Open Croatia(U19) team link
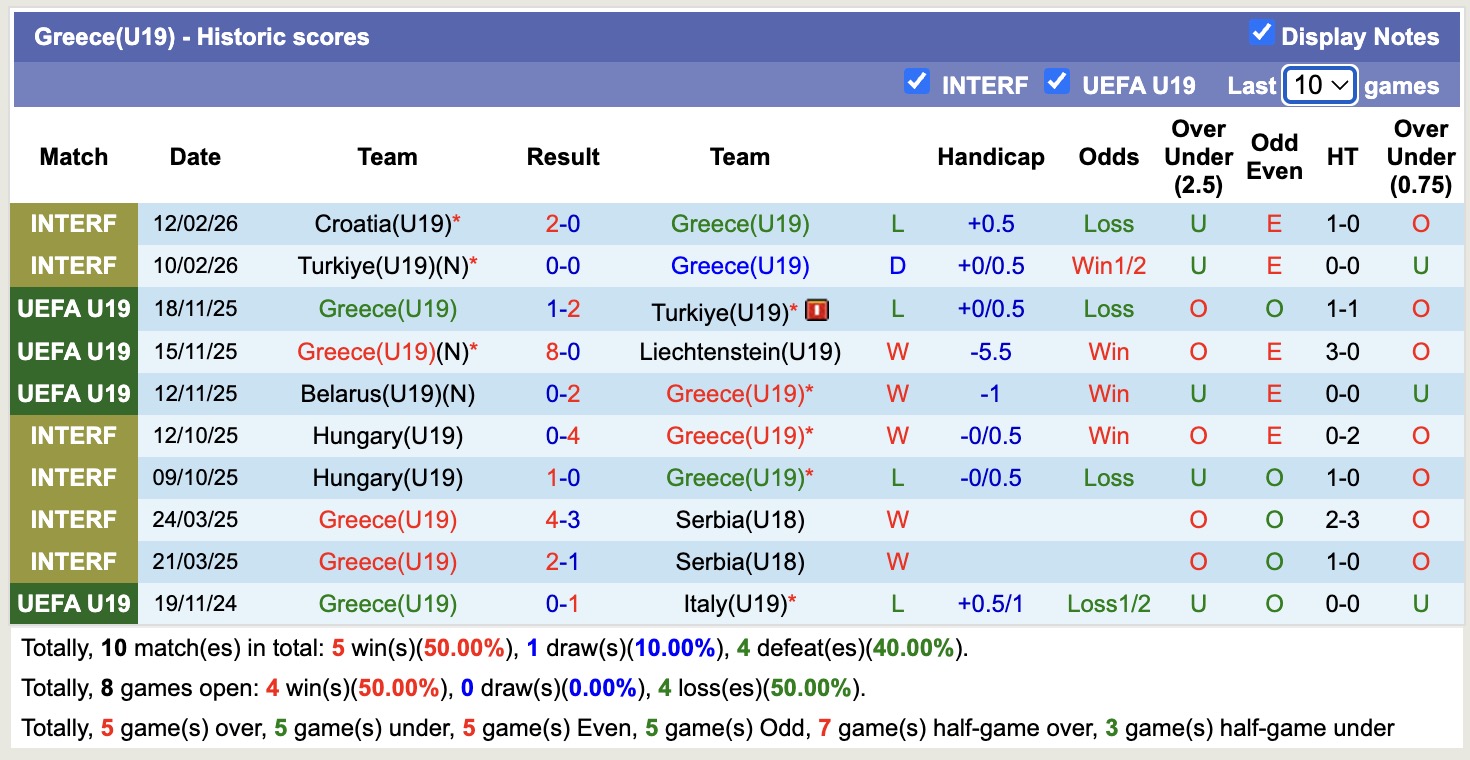 click(383, 224)
